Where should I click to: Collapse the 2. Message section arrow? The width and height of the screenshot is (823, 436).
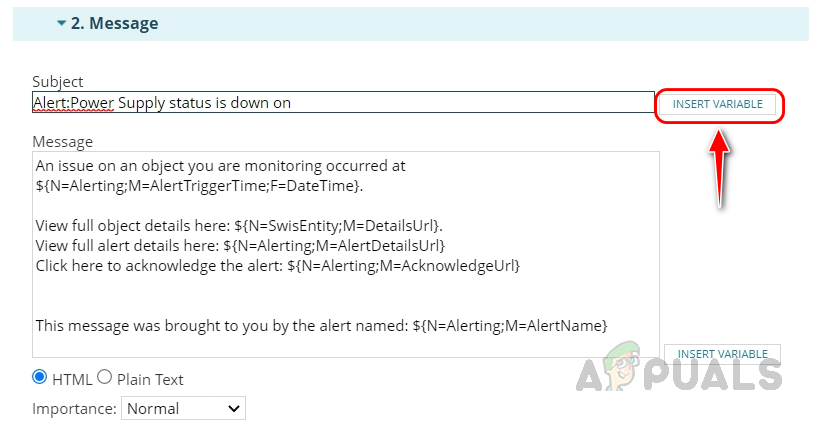61,23
